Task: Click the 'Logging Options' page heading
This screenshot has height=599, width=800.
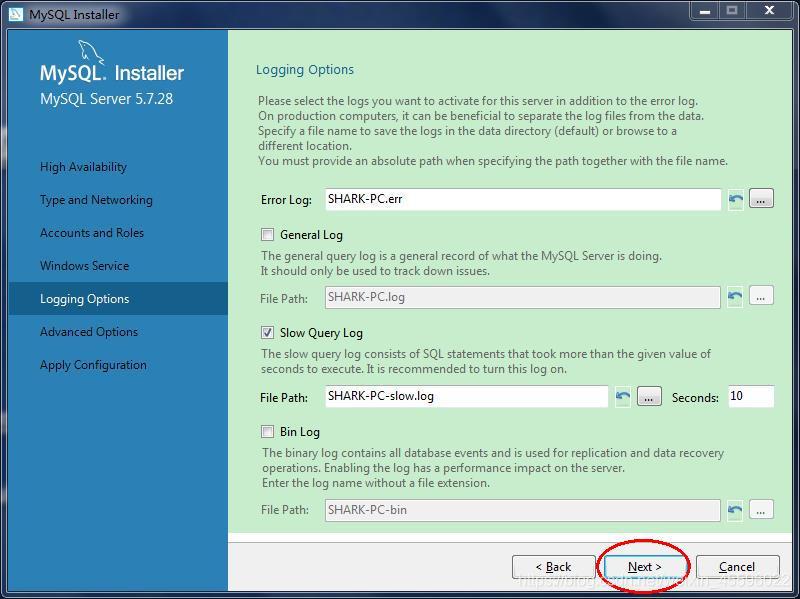Action: click(x=305, y=70)
